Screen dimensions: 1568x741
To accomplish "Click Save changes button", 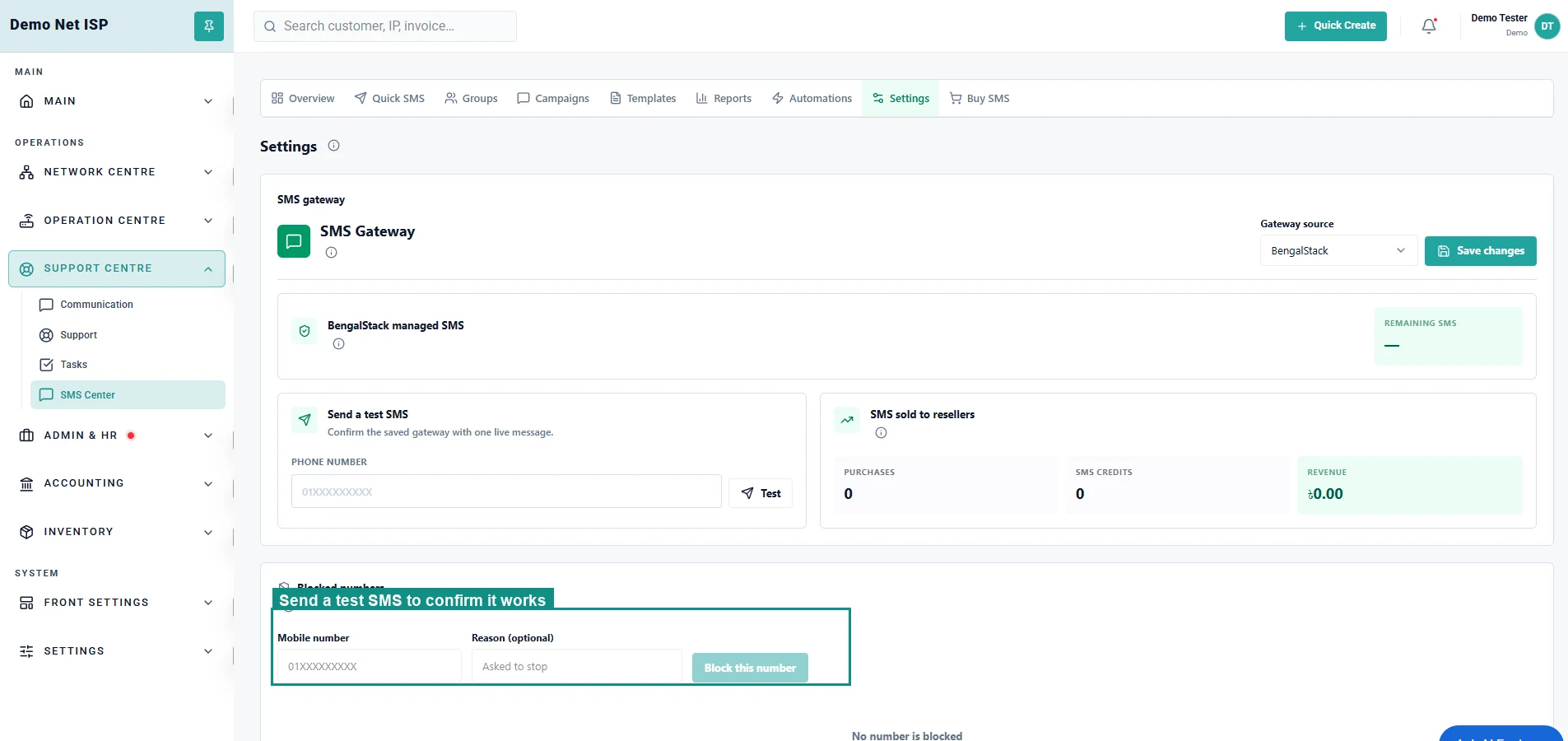I will (1481, 251).
